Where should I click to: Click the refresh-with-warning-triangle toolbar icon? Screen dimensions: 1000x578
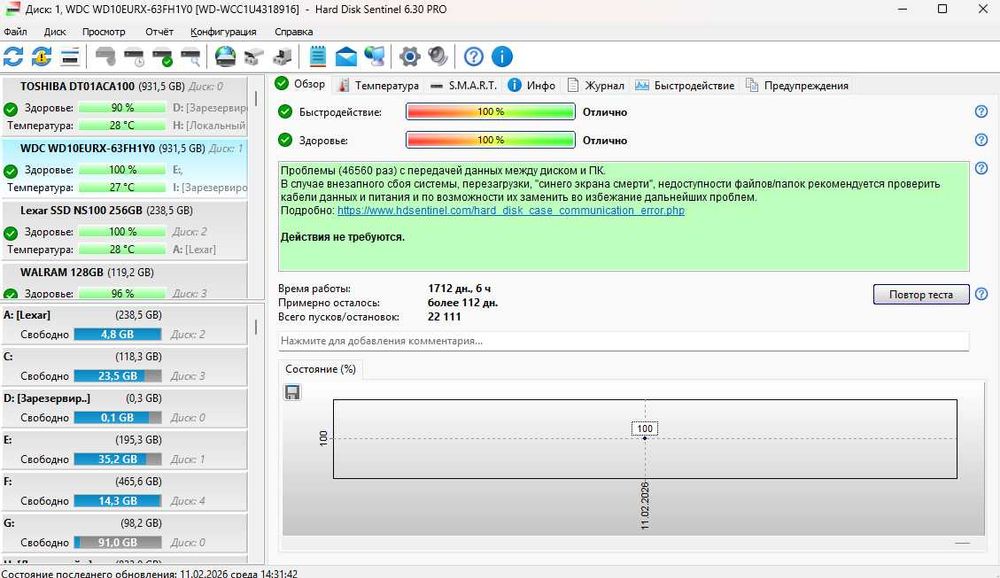(x=42, y=57)
